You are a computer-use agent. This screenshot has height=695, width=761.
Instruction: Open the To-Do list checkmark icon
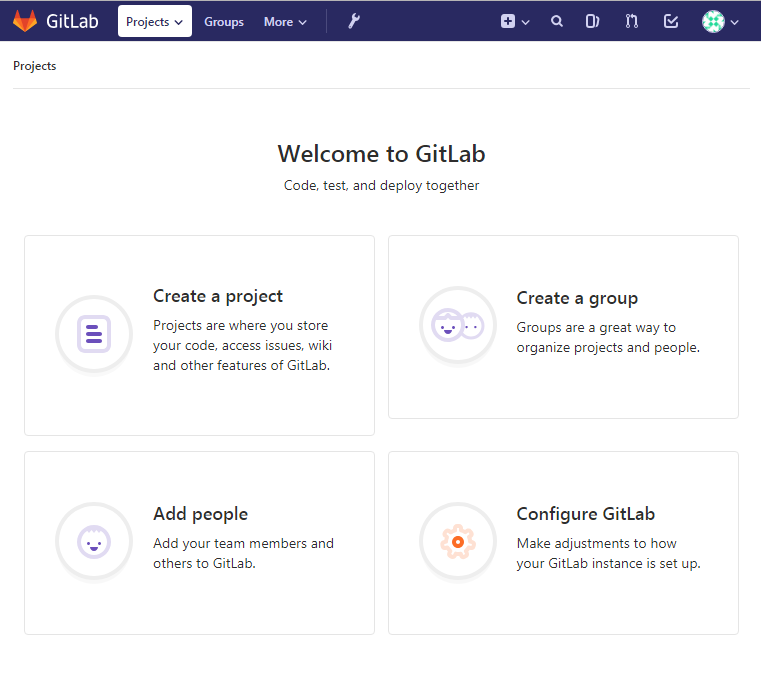[x=671, y=21]
